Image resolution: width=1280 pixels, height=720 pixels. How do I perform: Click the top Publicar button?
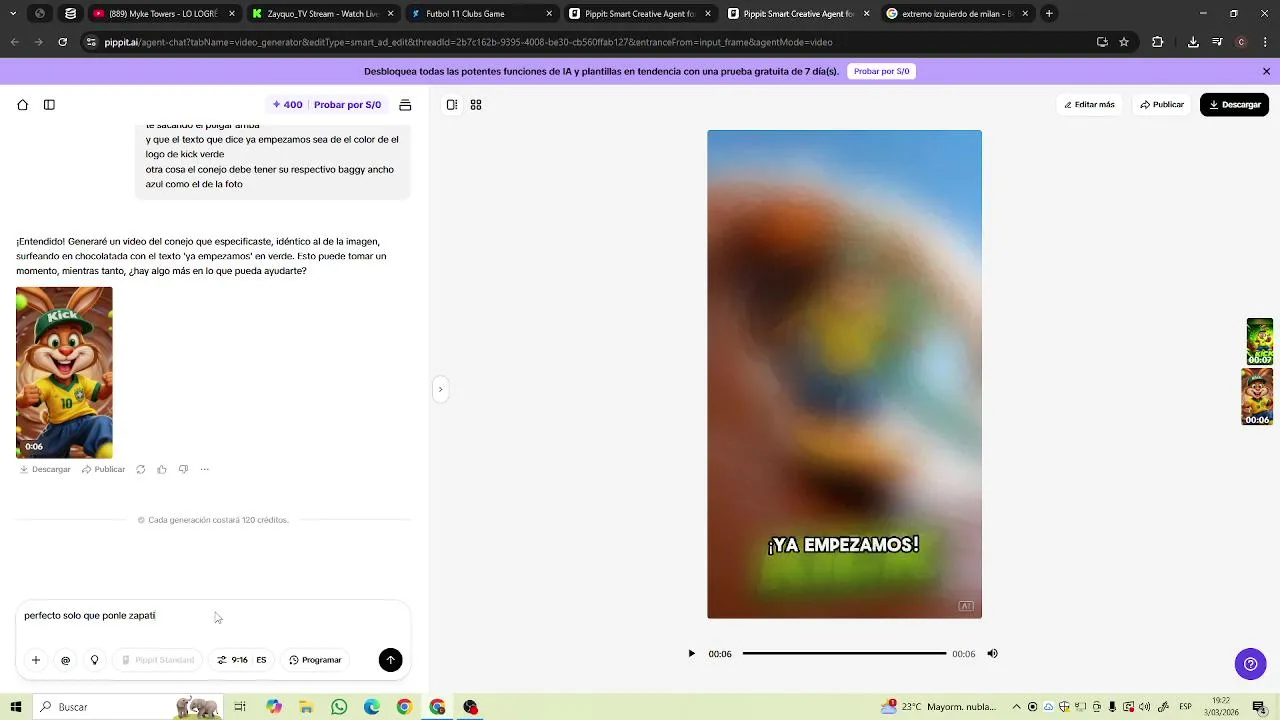point(1162,105)
